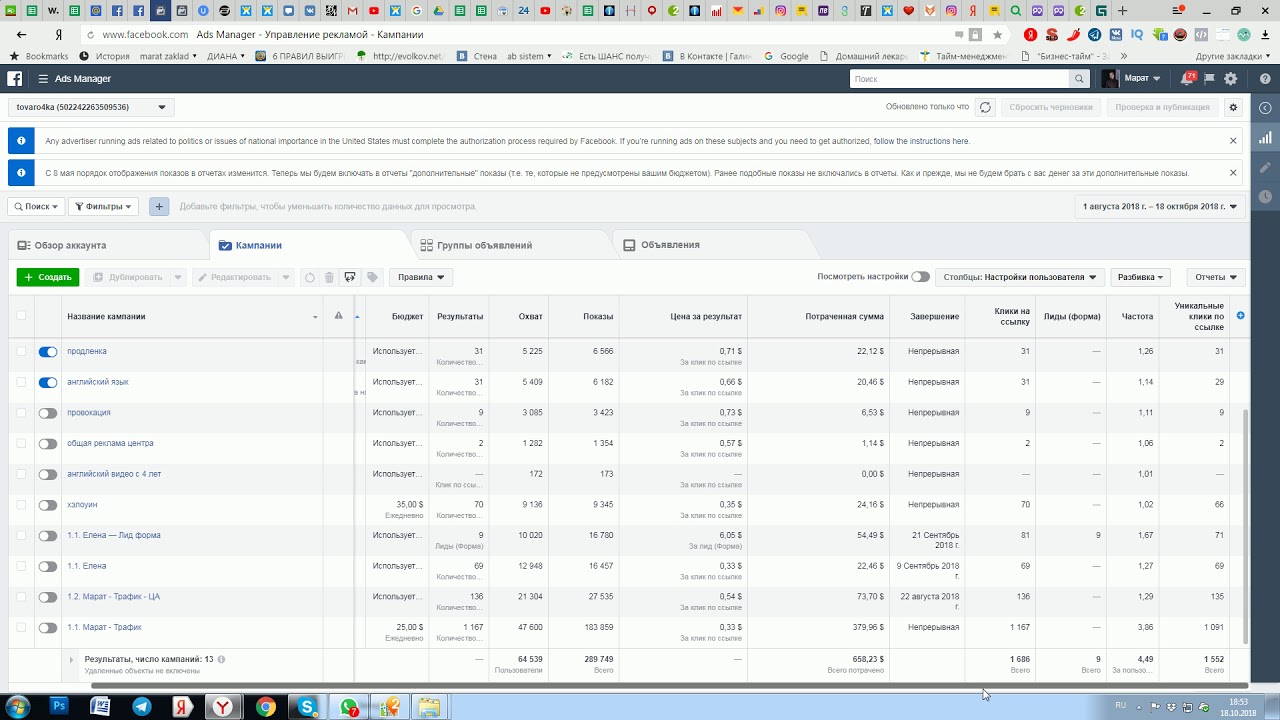Enable the хэлоуин campaign toggle
The width and height of the screenshot is (1280, 720).
pos(48,505)
